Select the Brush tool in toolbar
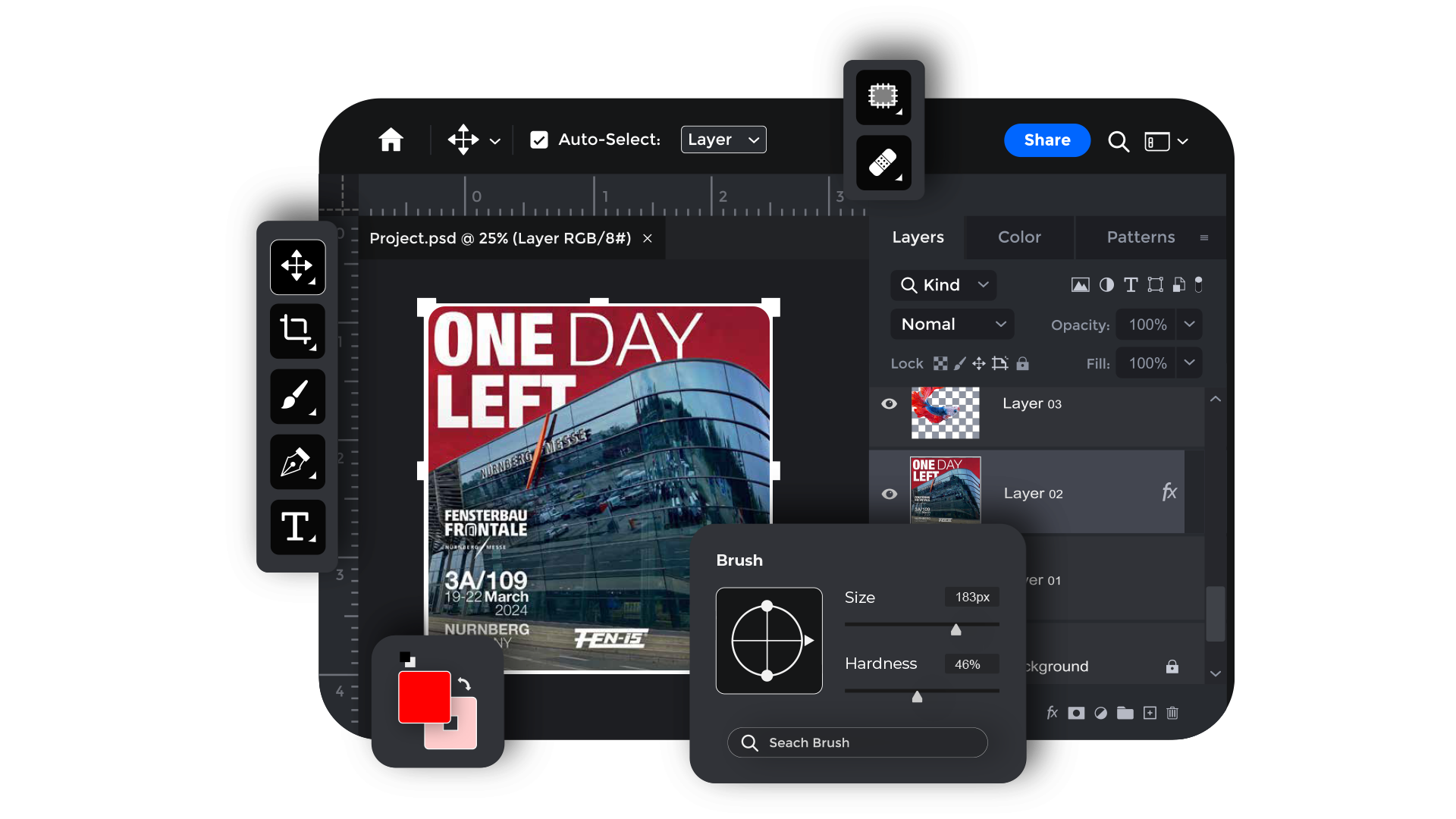Screen dimensions: 1456x819 pos(297,396)
